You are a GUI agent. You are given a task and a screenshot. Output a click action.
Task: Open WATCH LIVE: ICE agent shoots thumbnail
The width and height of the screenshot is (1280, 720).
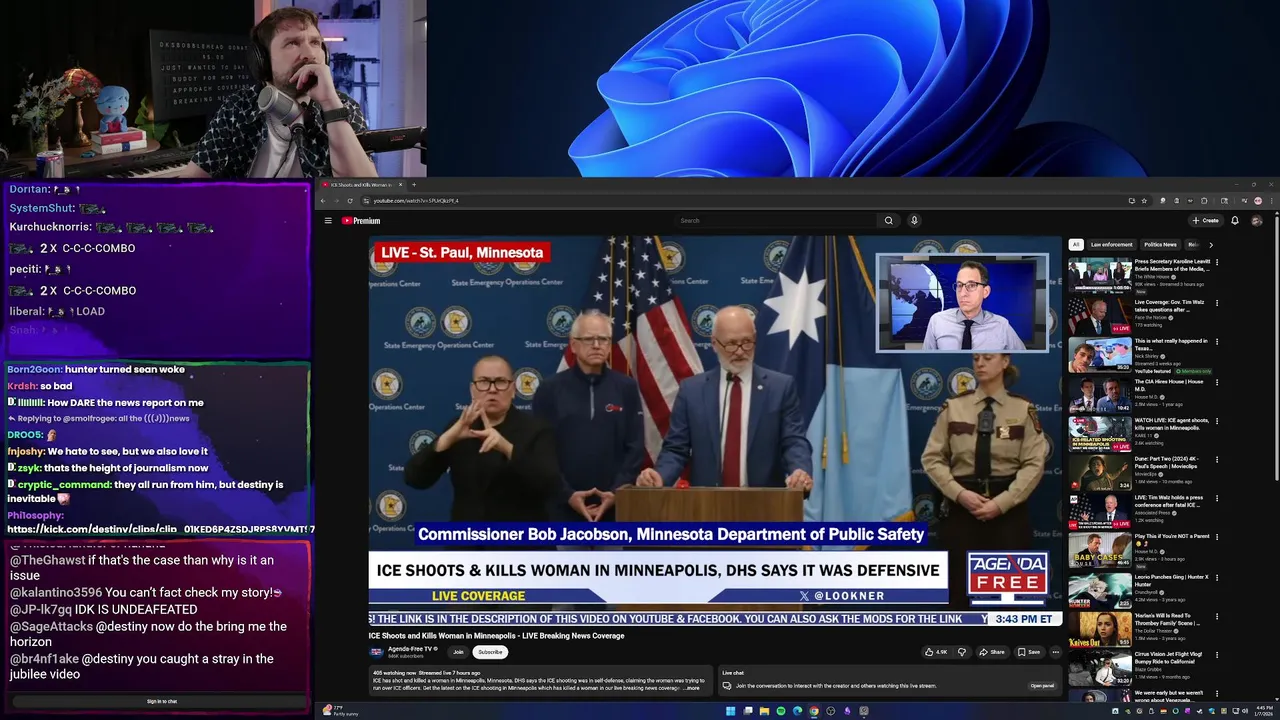pyautogui.click(x=1099, y=433)
